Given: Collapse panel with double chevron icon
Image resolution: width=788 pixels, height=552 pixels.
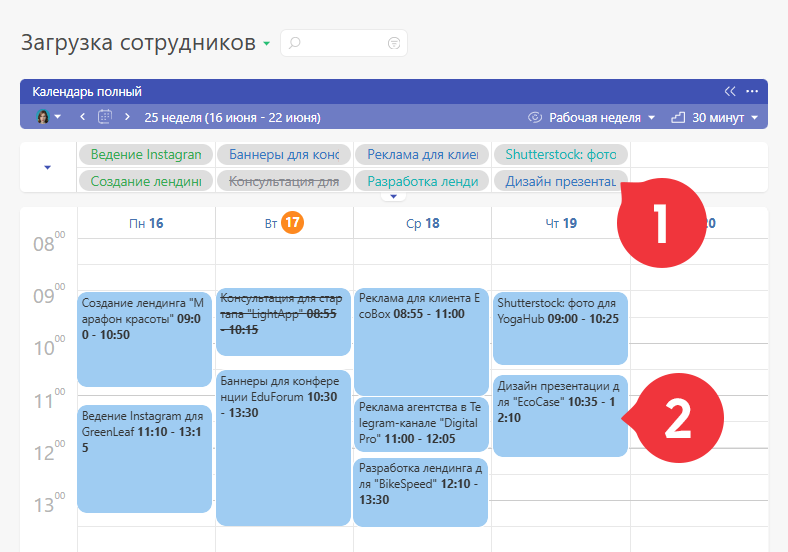Looking at the screenshot, I should tap(730, 91).
